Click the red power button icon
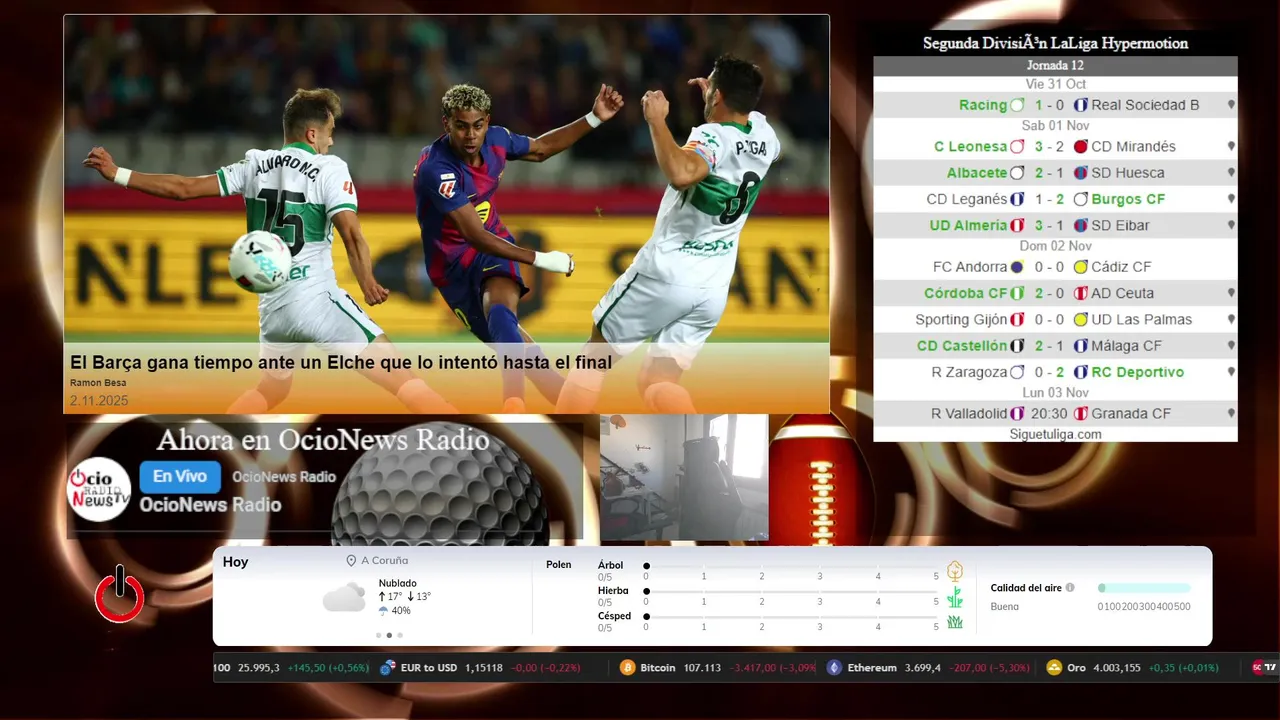1280x720 pixels. click(x=120, y=594)
